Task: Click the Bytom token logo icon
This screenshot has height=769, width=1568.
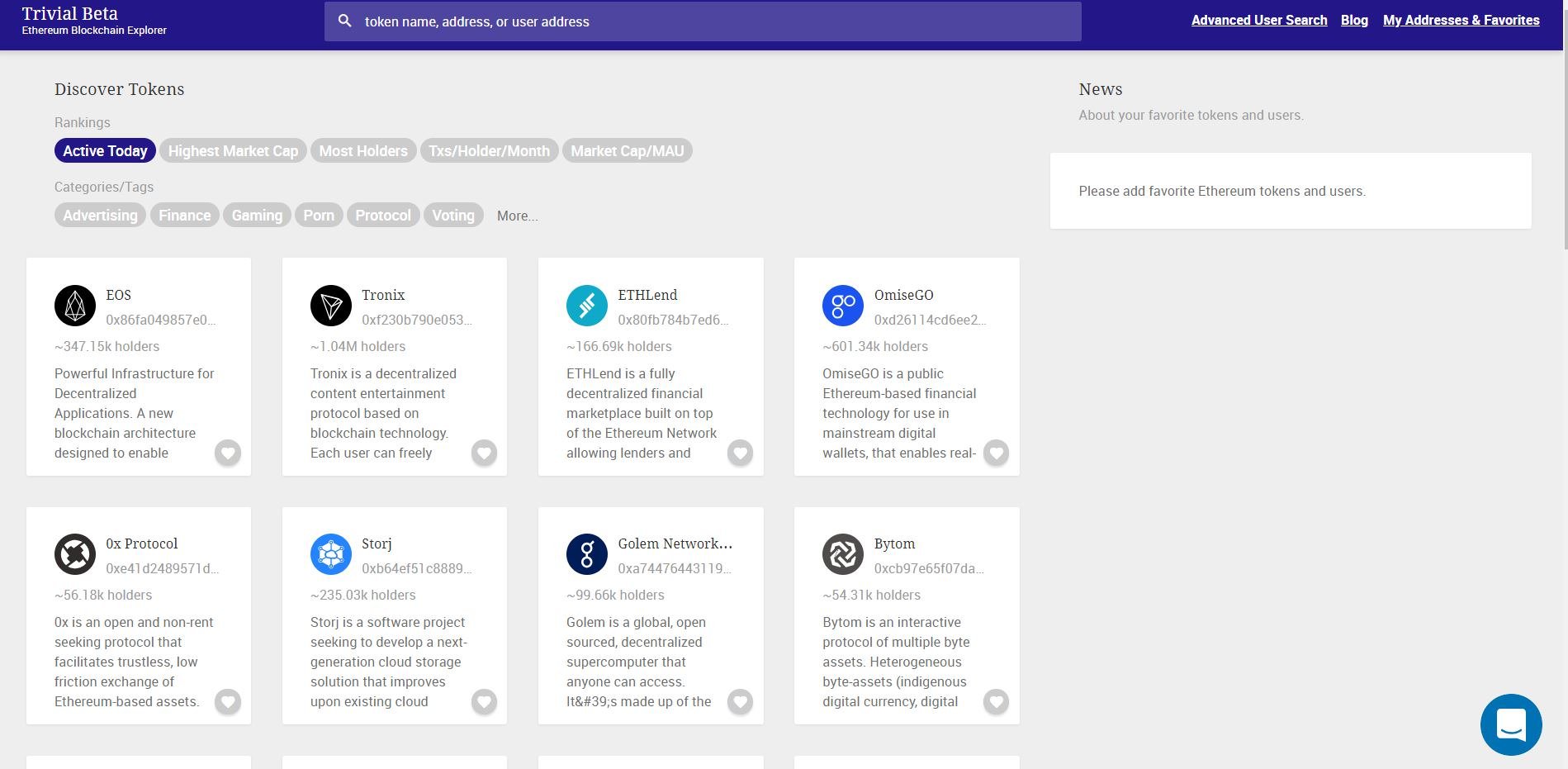Action: coord(843,554)
